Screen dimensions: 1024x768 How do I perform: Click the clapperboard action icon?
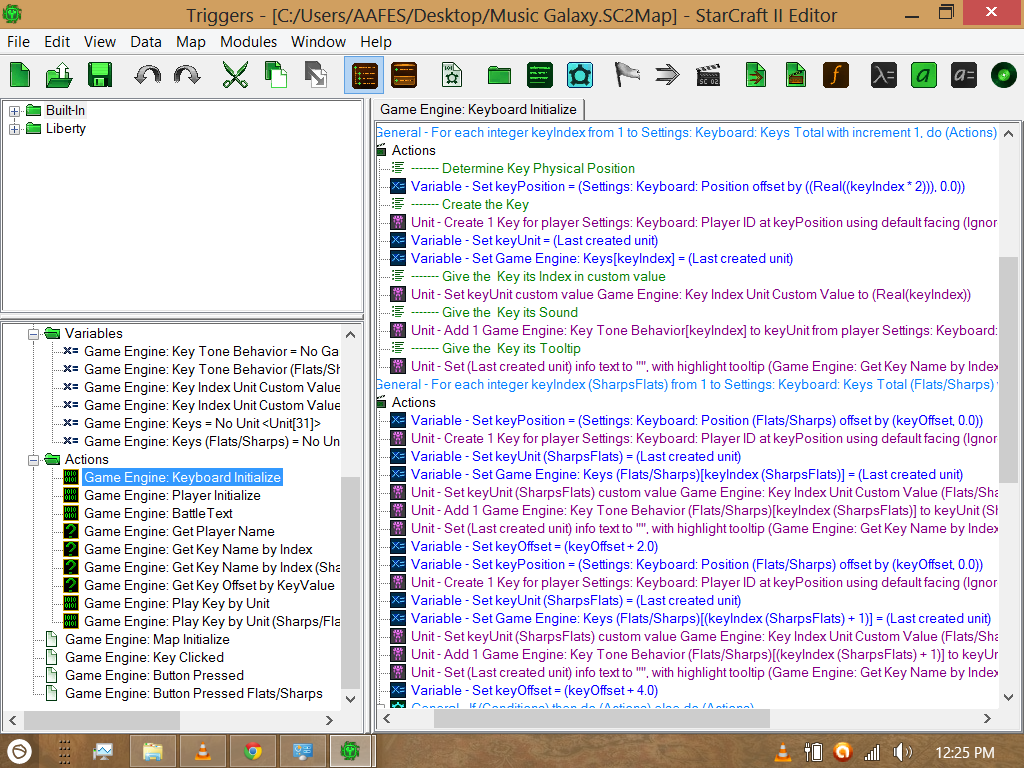coord(708,75)
